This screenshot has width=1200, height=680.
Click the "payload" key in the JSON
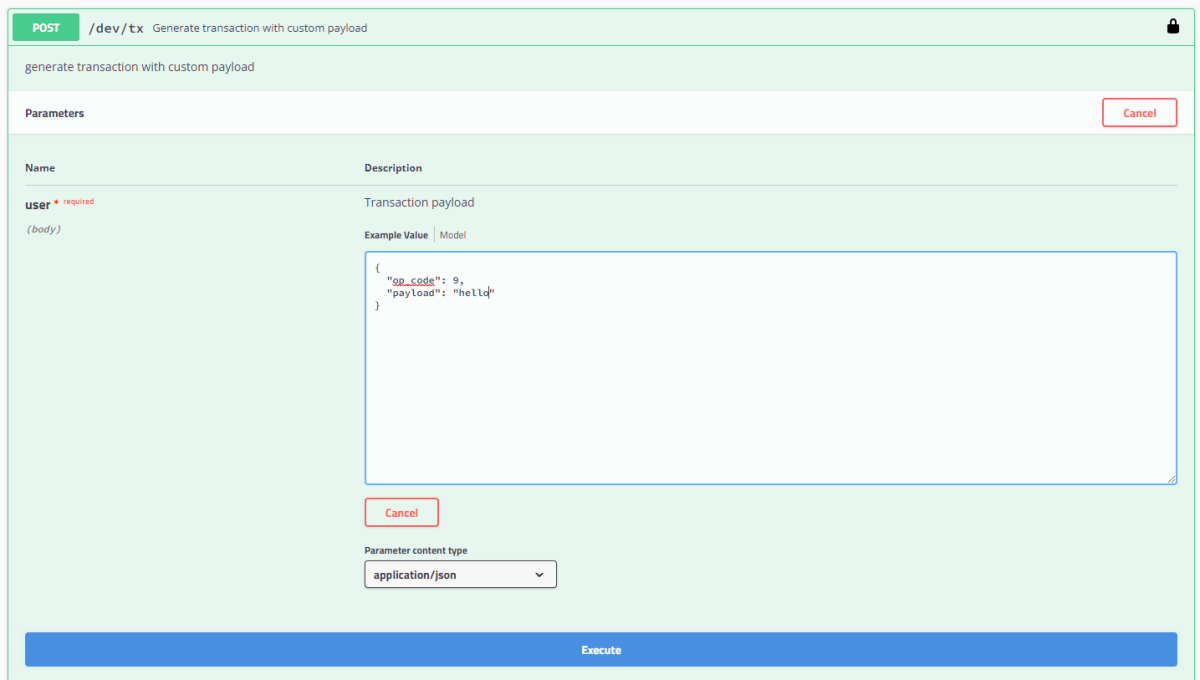[413, 292]
